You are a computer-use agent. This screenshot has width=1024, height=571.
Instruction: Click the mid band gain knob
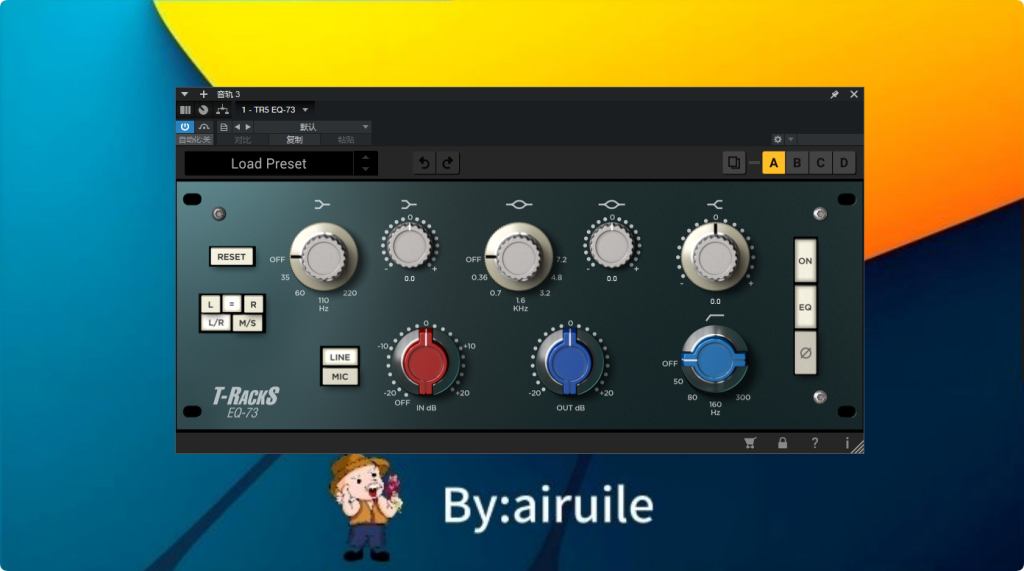[611, 246]
